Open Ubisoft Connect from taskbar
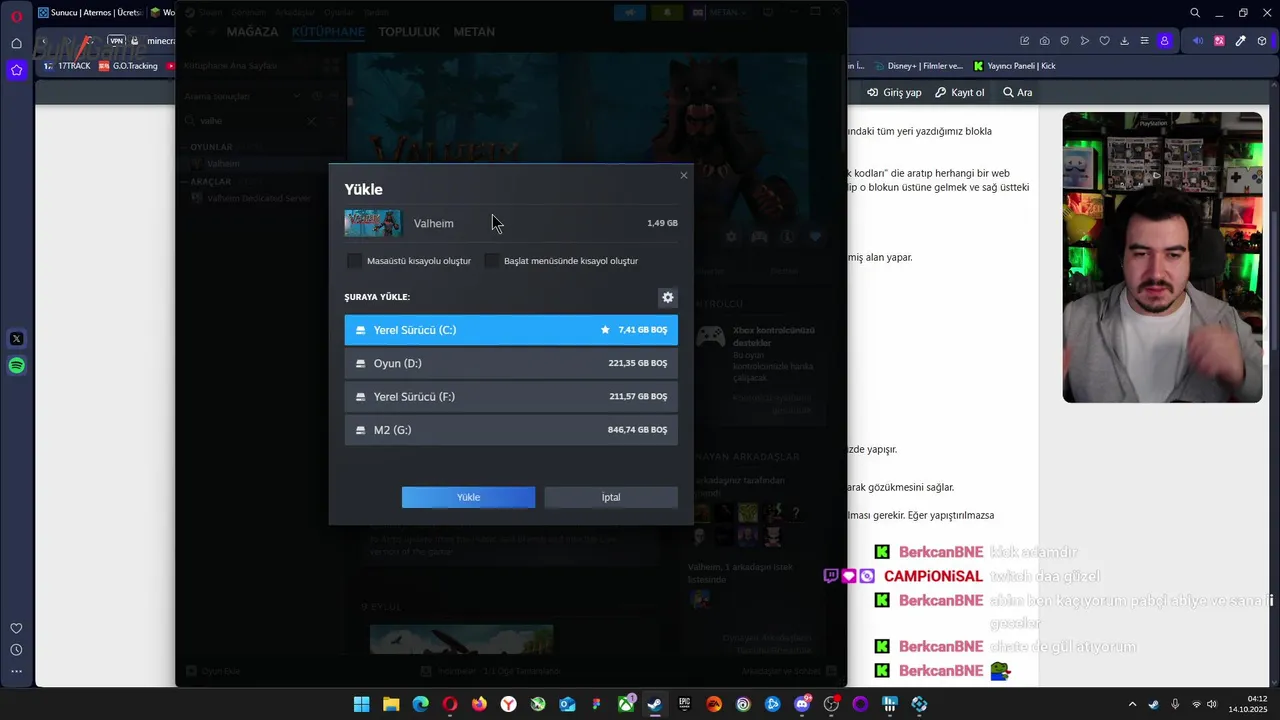The image size is (1280, 720). [743, 704]
